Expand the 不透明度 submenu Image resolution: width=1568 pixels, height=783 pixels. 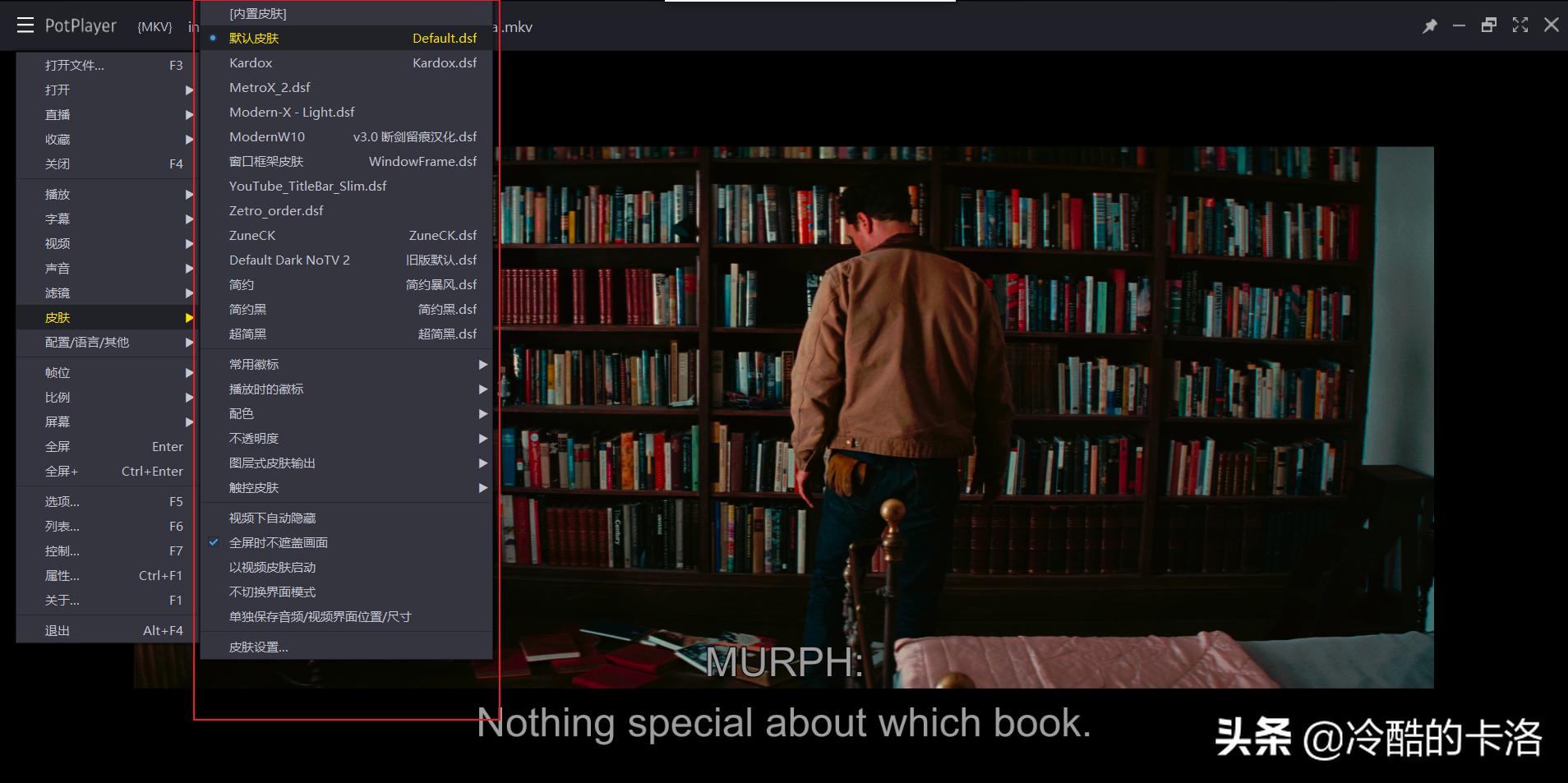pos(346,438)
